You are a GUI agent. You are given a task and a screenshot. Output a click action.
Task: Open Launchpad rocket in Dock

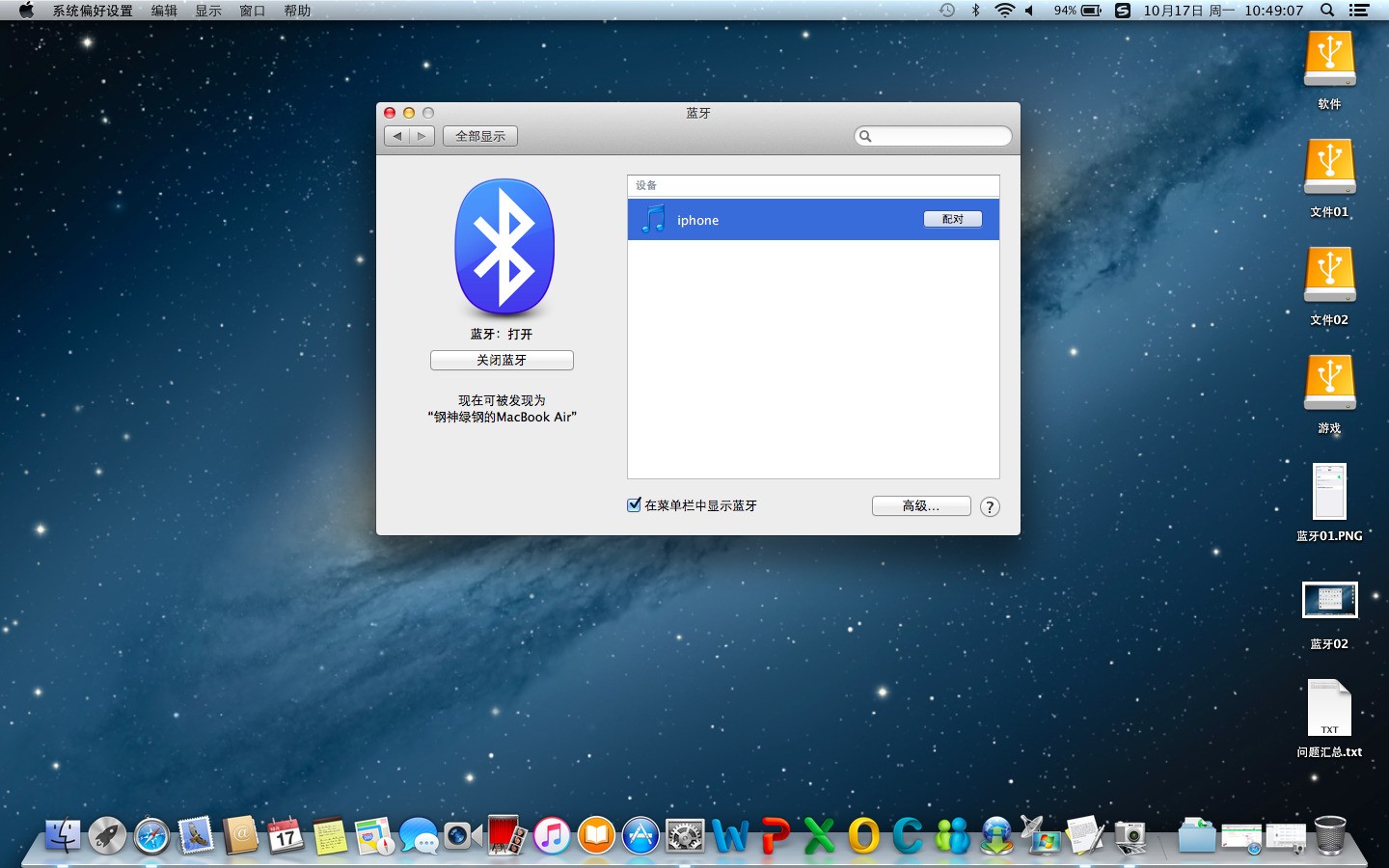(x=107, y=835)
